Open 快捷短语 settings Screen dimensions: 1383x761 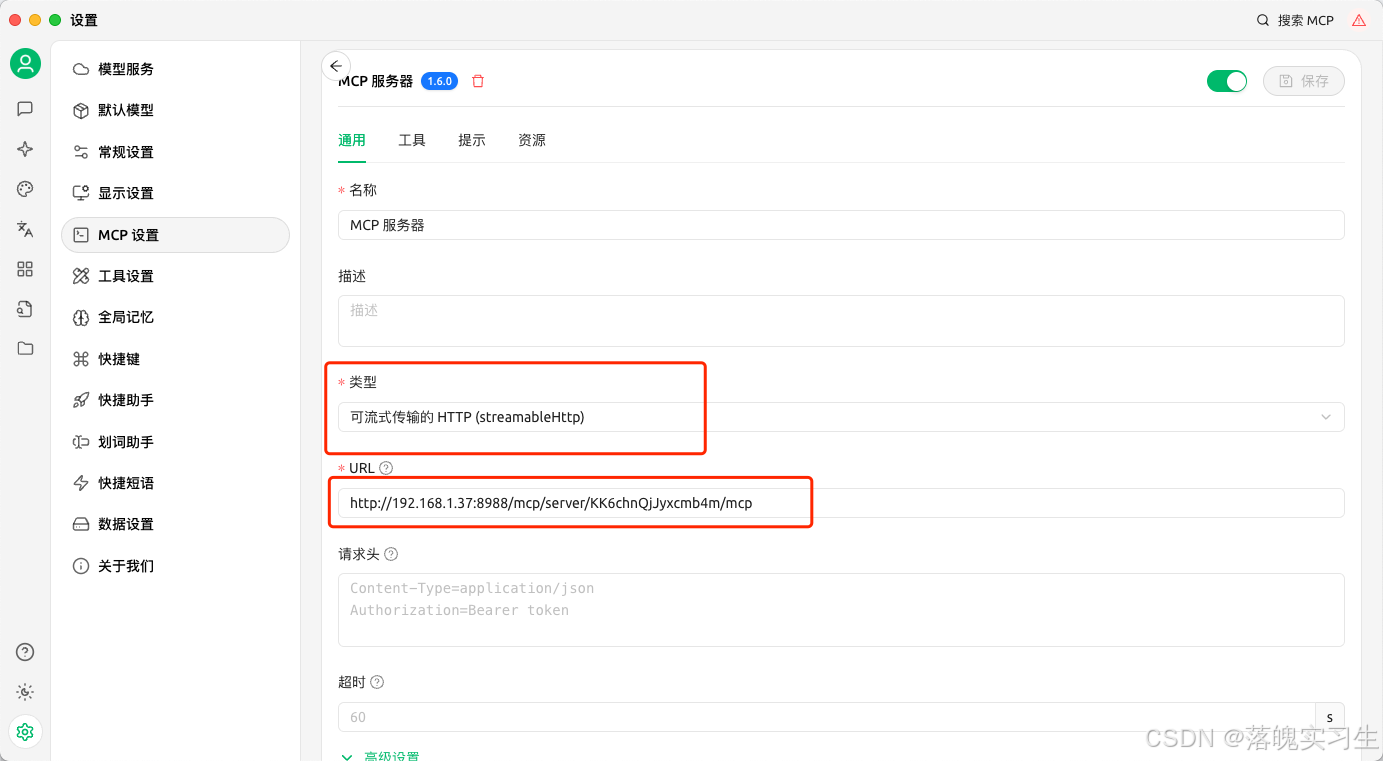coord(175,483)
